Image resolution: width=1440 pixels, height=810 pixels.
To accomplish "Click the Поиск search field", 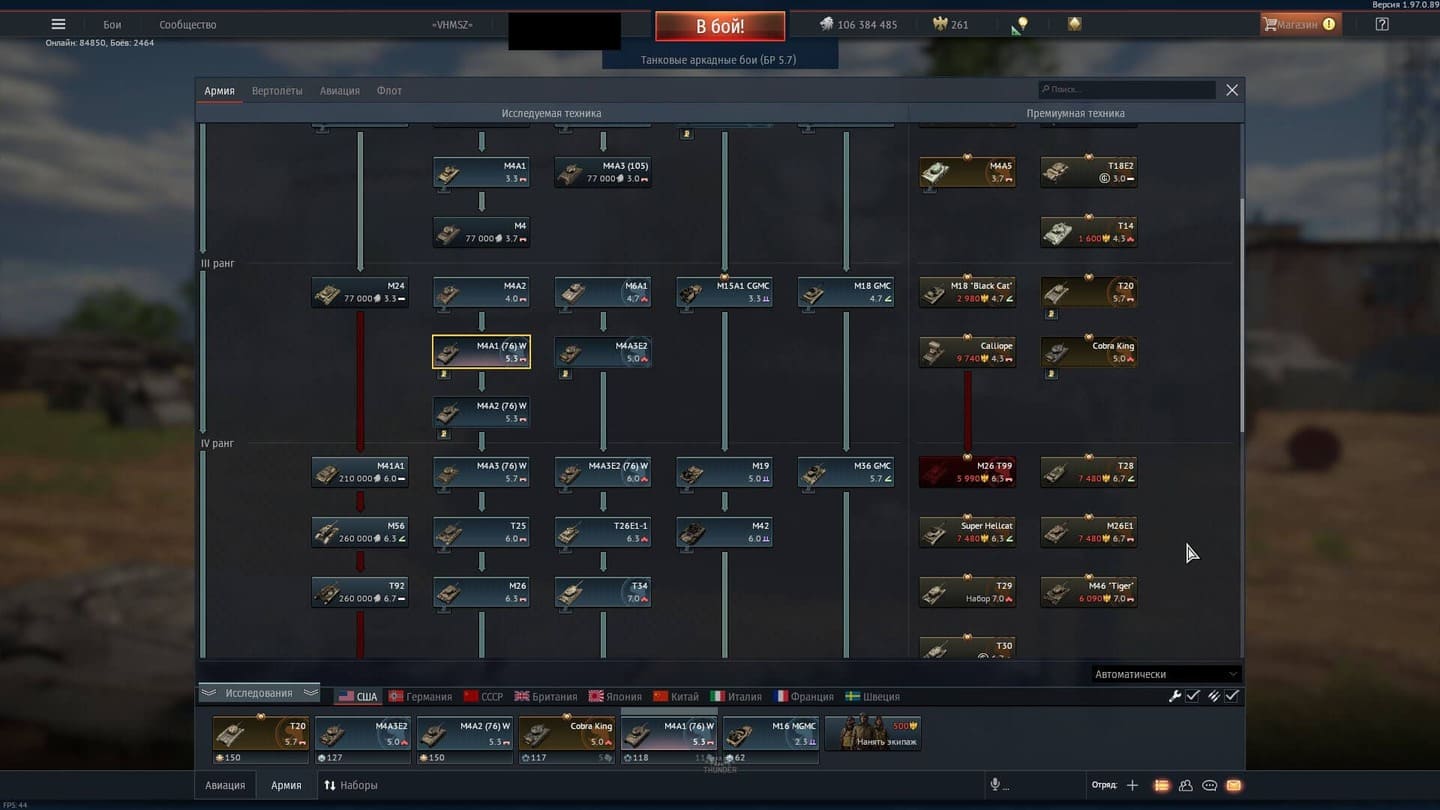I will [1127, 90].
